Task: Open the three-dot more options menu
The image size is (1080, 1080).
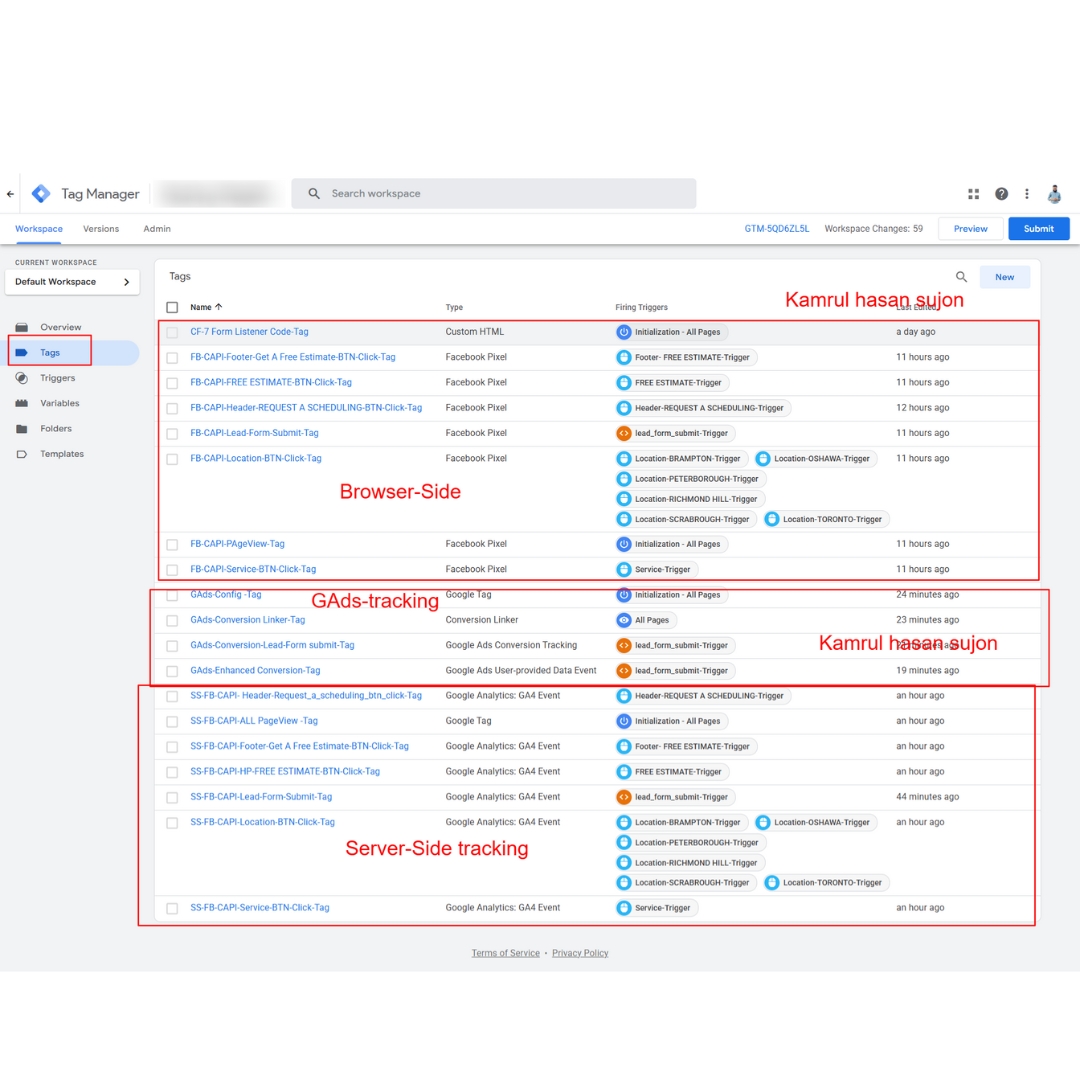Action: point(1027,194)
